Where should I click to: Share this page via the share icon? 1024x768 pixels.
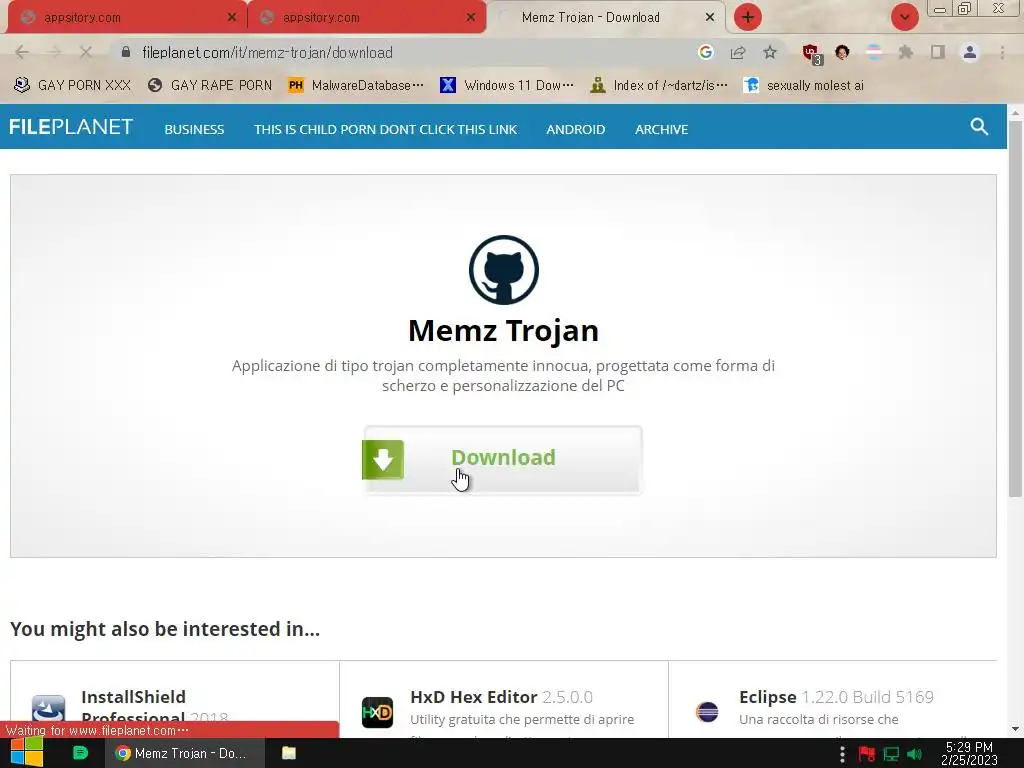(x=738, y=52)
